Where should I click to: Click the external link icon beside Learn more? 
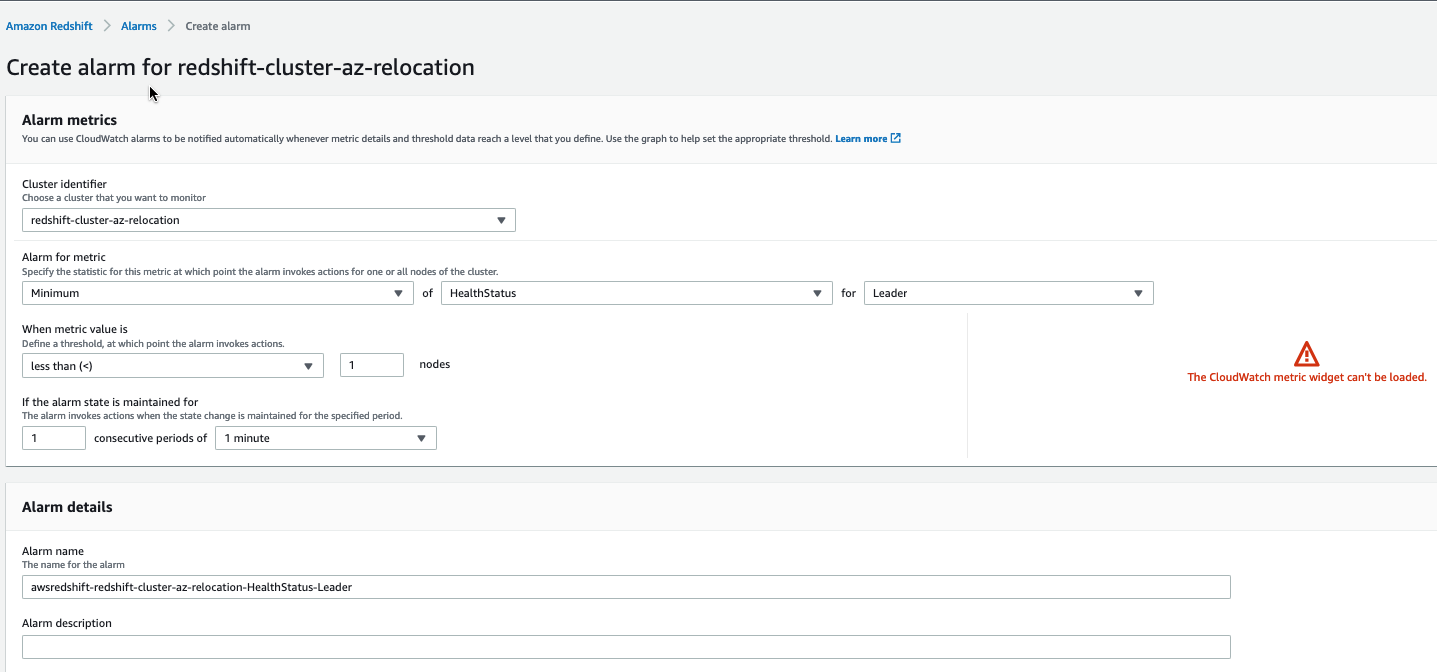tap(896, 139)
